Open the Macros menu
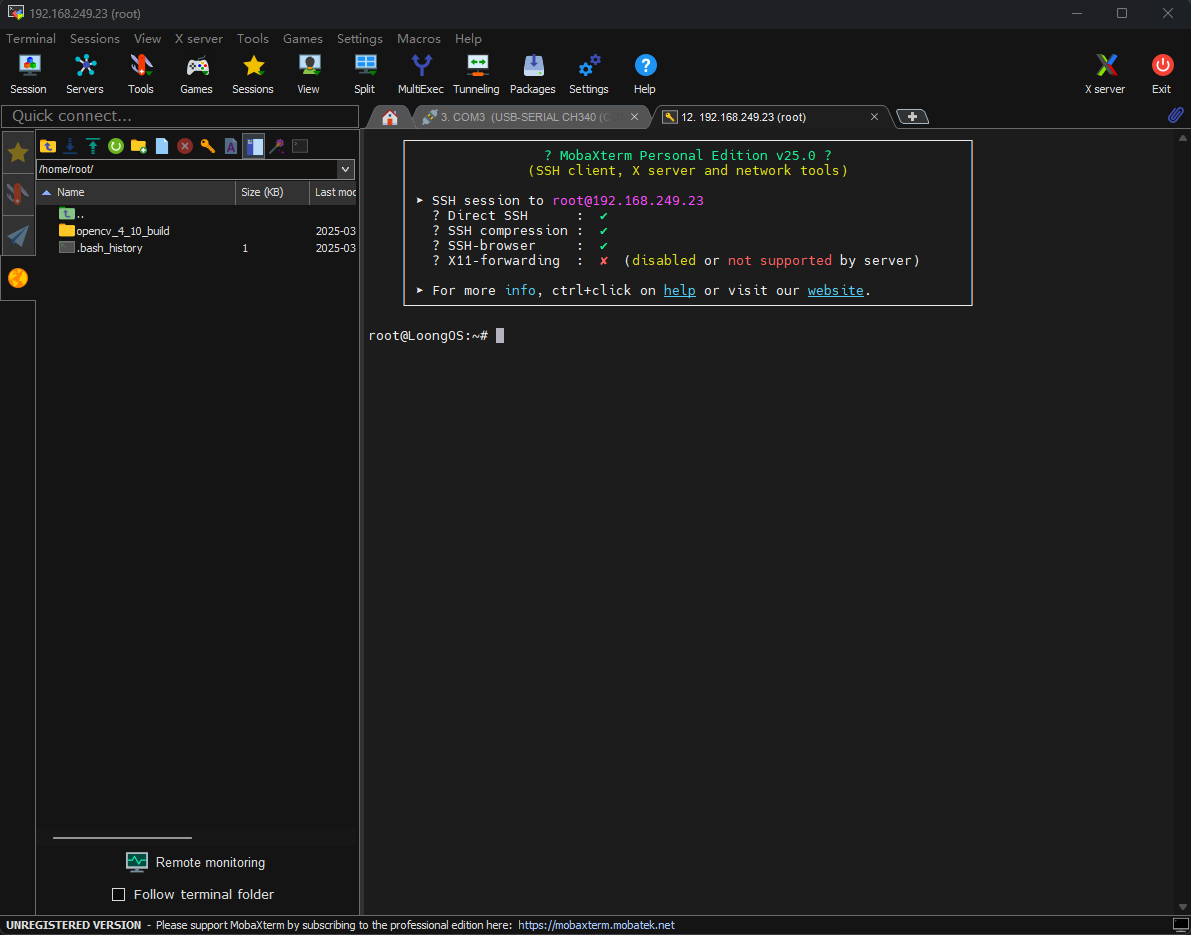The image size is (1191, 935). click(x=419, y=39)
